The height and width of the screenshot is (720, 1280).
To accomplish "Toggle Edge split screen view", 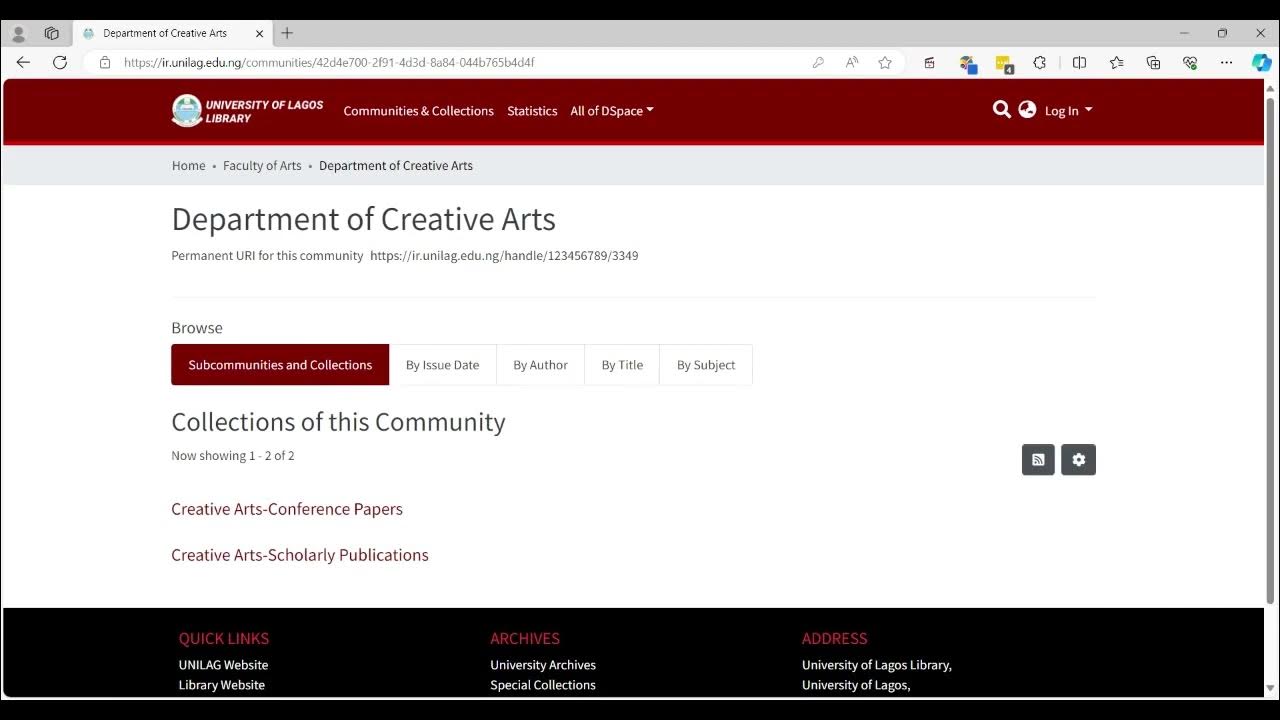I will 1079,63.
